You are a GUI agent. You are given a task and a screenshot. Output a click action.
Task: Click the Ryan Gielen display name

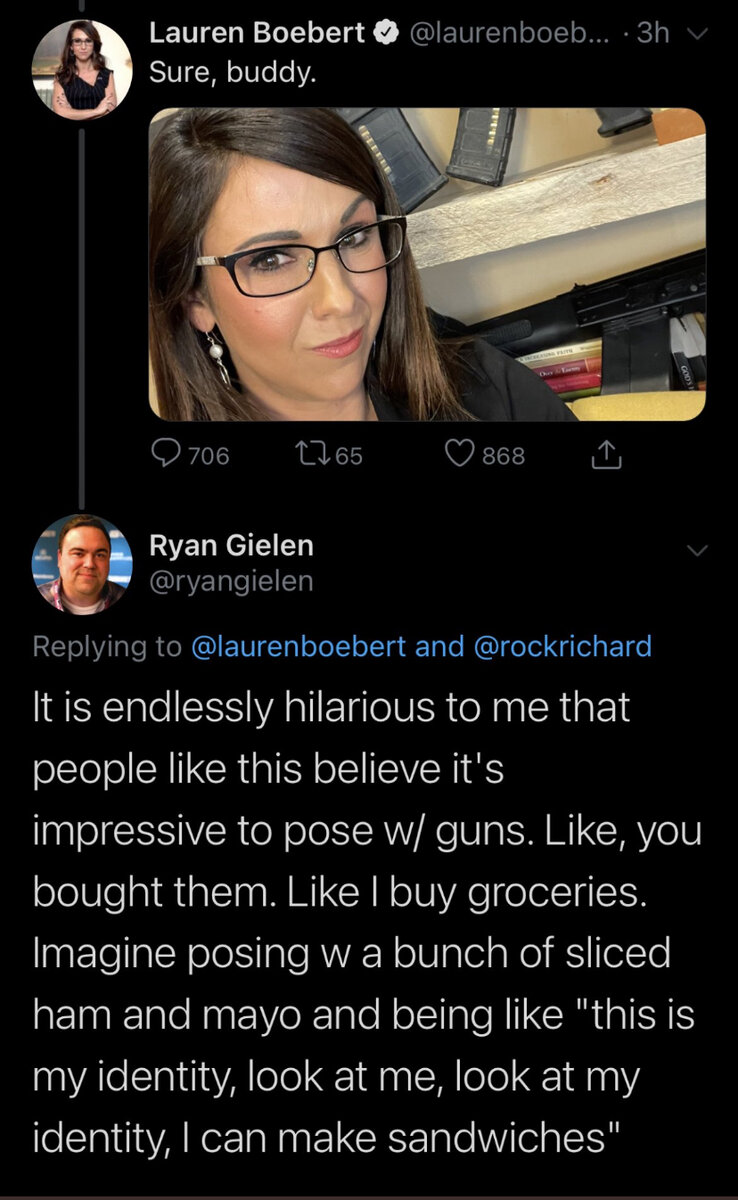pyautogui.click(x=231, y=545)
